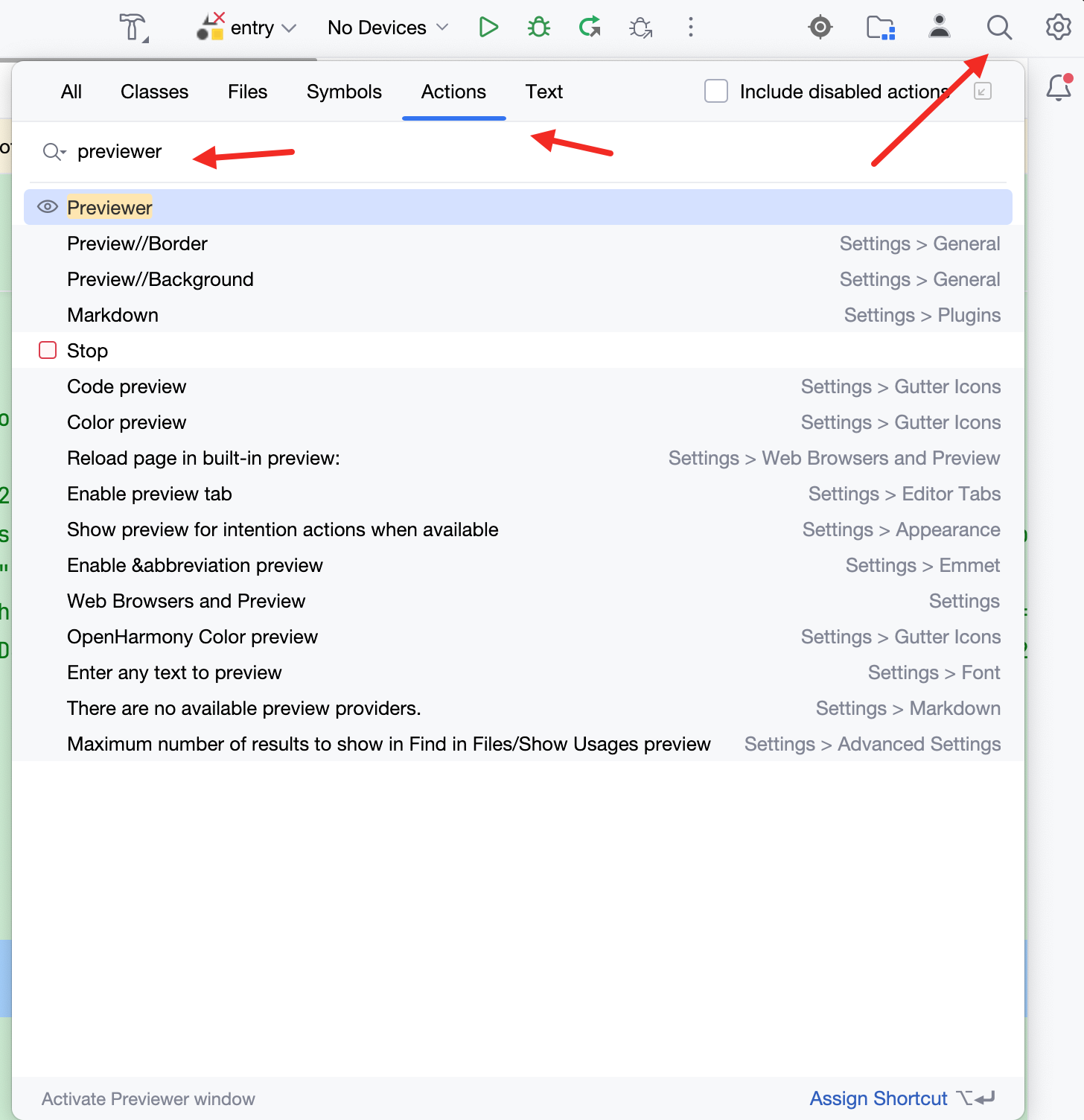Click the project structure folder icon
This screenshot has height=1120, width=1084.
pyautogui.click(x=881, y=28)
